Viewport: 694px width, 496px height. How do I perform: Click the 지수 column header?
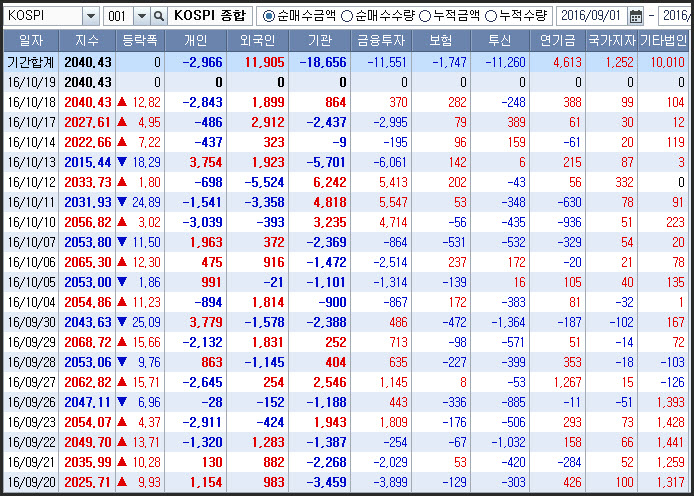(x=87, y=41)
